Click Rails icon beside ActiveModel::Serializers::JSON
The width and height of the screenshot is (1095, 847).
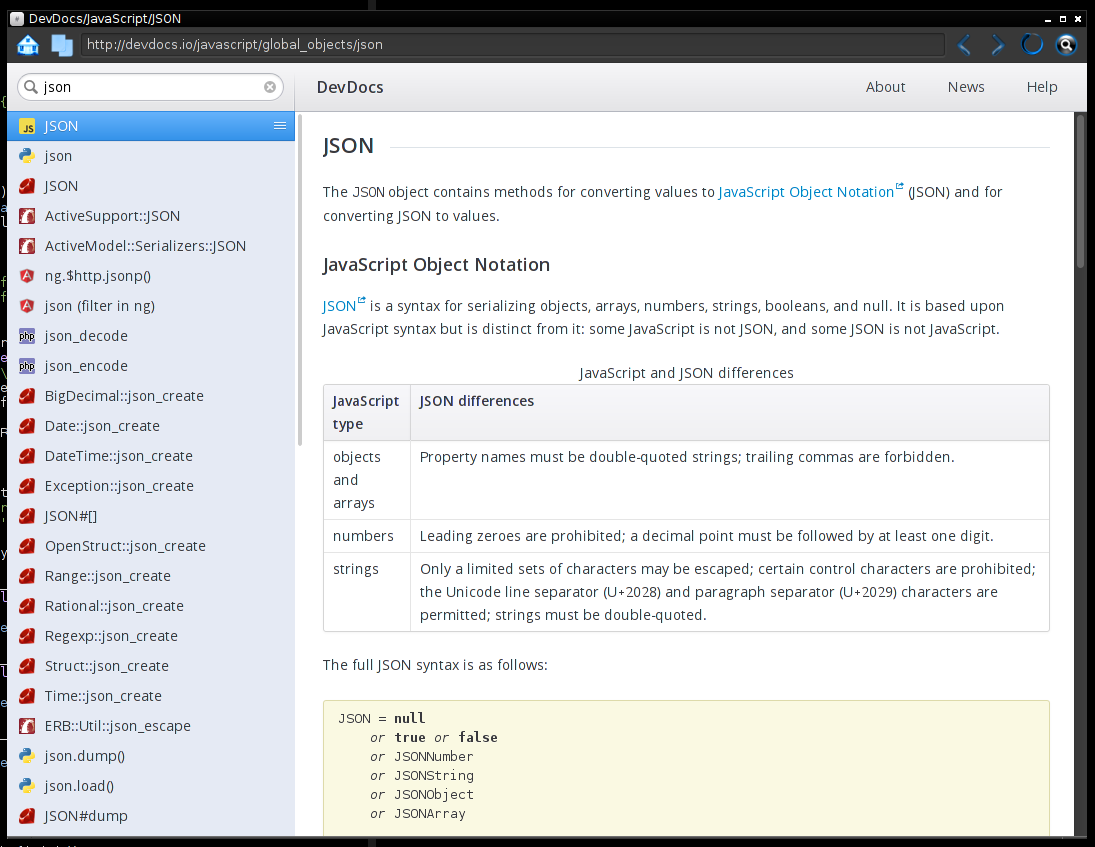pos(27,246)
